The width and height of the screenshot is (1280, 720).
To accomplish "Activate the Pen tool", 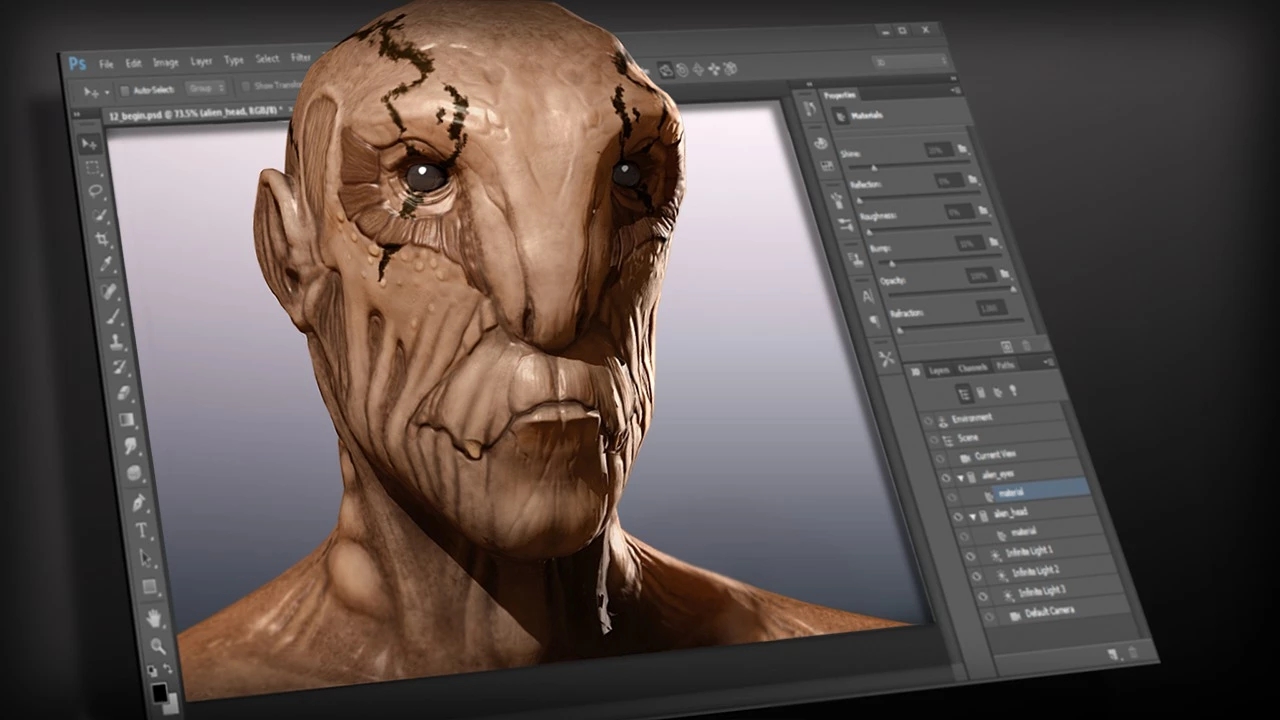I will 139,501.
